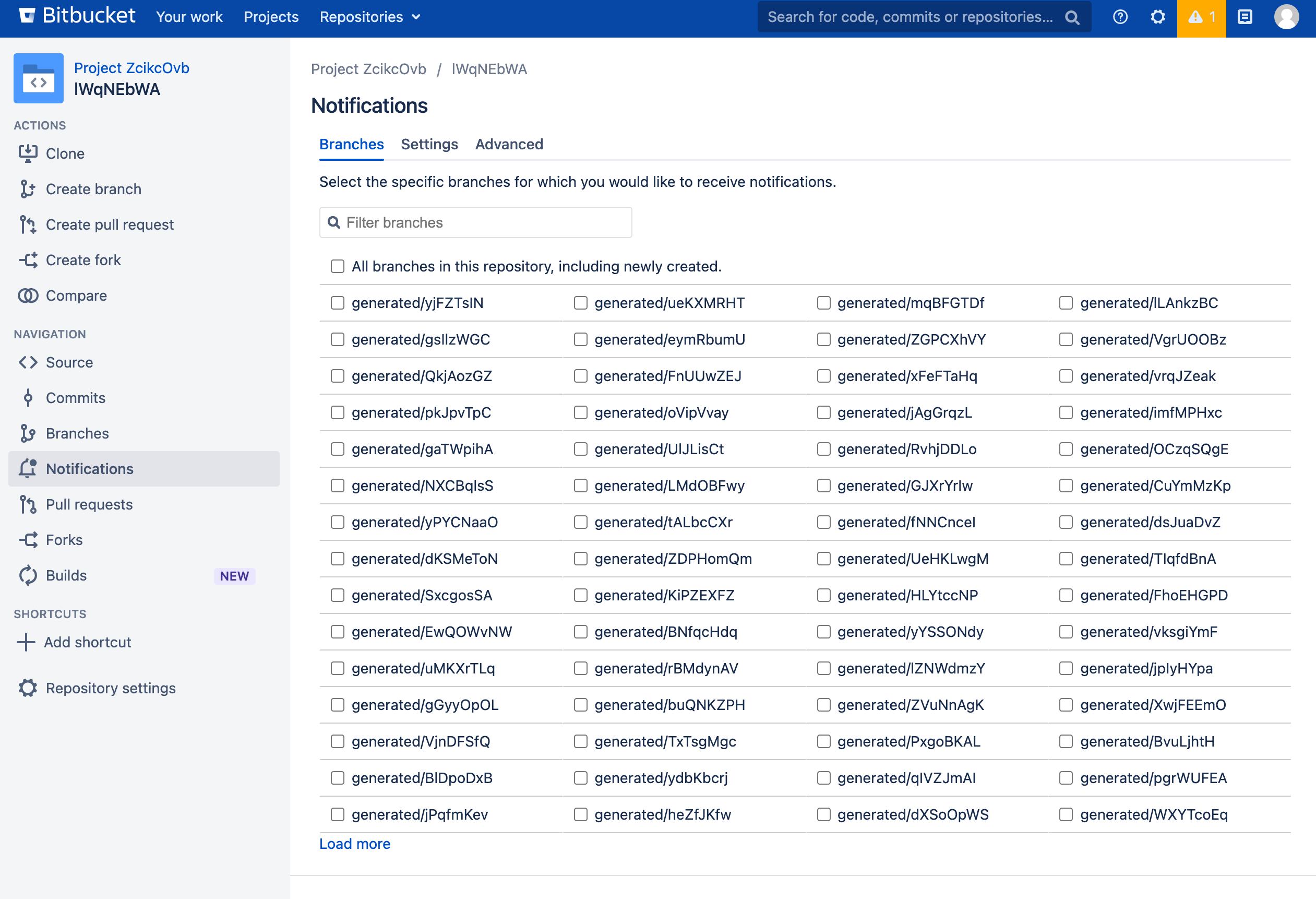Click Load more branches link

[355, 844]
